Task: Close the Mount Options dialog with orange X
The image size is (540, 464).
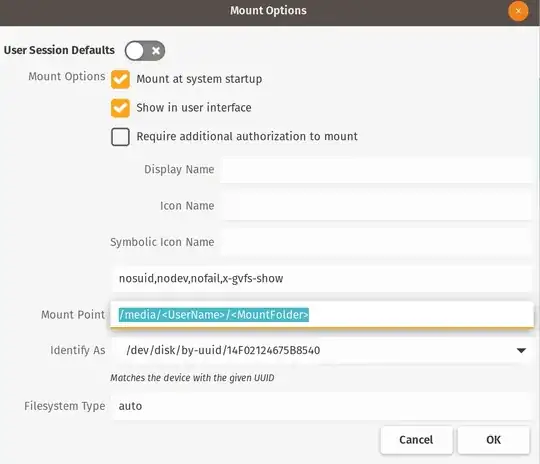Action: [518, 11]
